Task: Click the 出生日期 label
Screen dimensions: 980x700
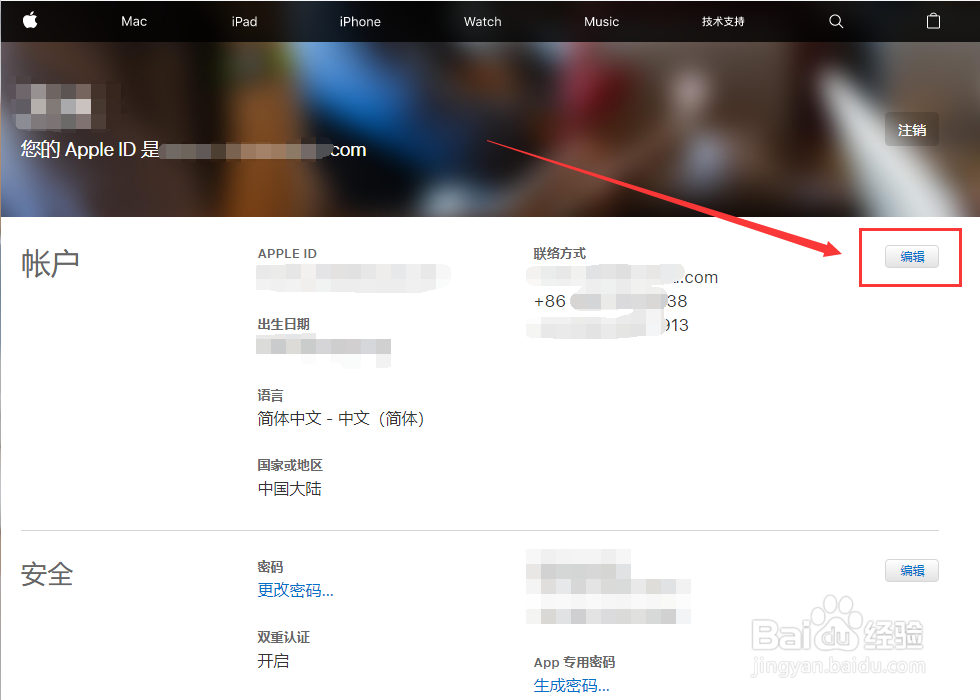Action: click(284, 324)
